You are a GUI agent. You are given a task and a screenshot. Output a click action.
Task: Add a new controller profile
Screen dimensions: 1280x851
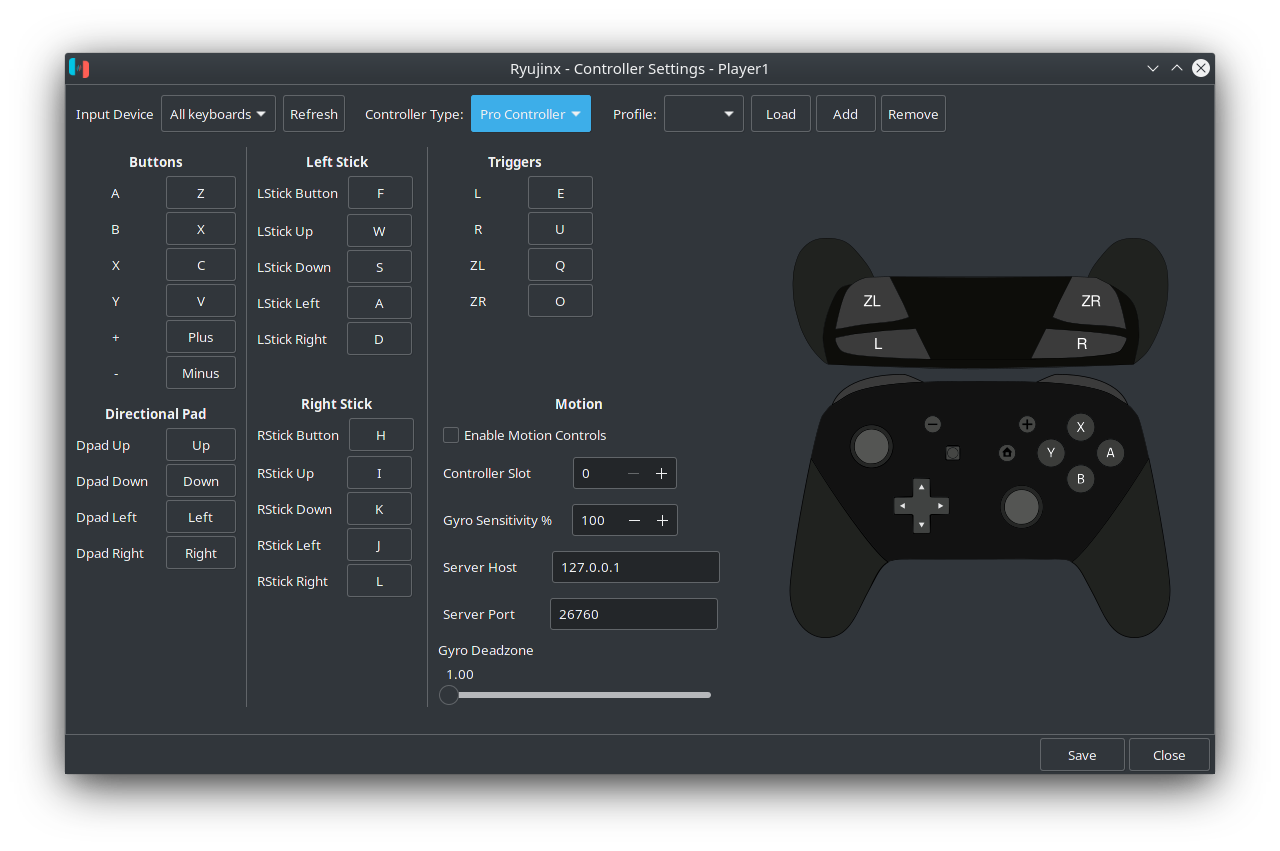(x=845, y=113)
